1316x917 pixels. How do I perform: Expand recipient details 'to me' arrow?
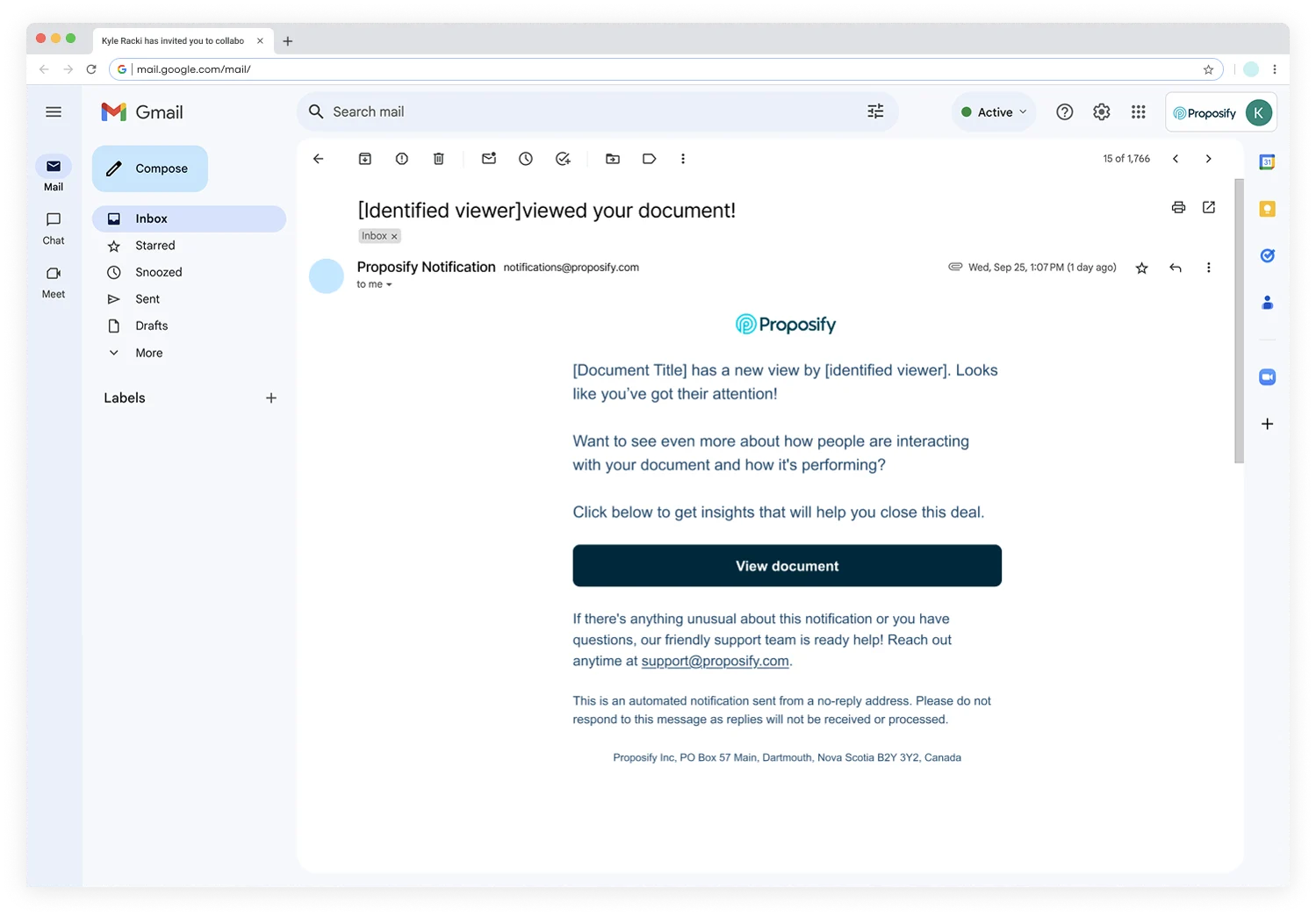pyautogui.click(x=389, y=284)
